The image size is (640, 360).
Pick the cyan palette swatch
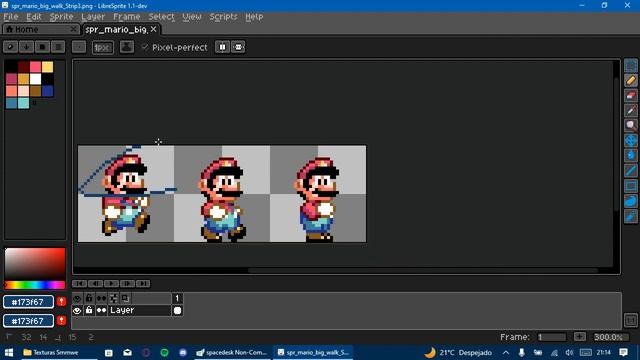(x=24, y=102)
